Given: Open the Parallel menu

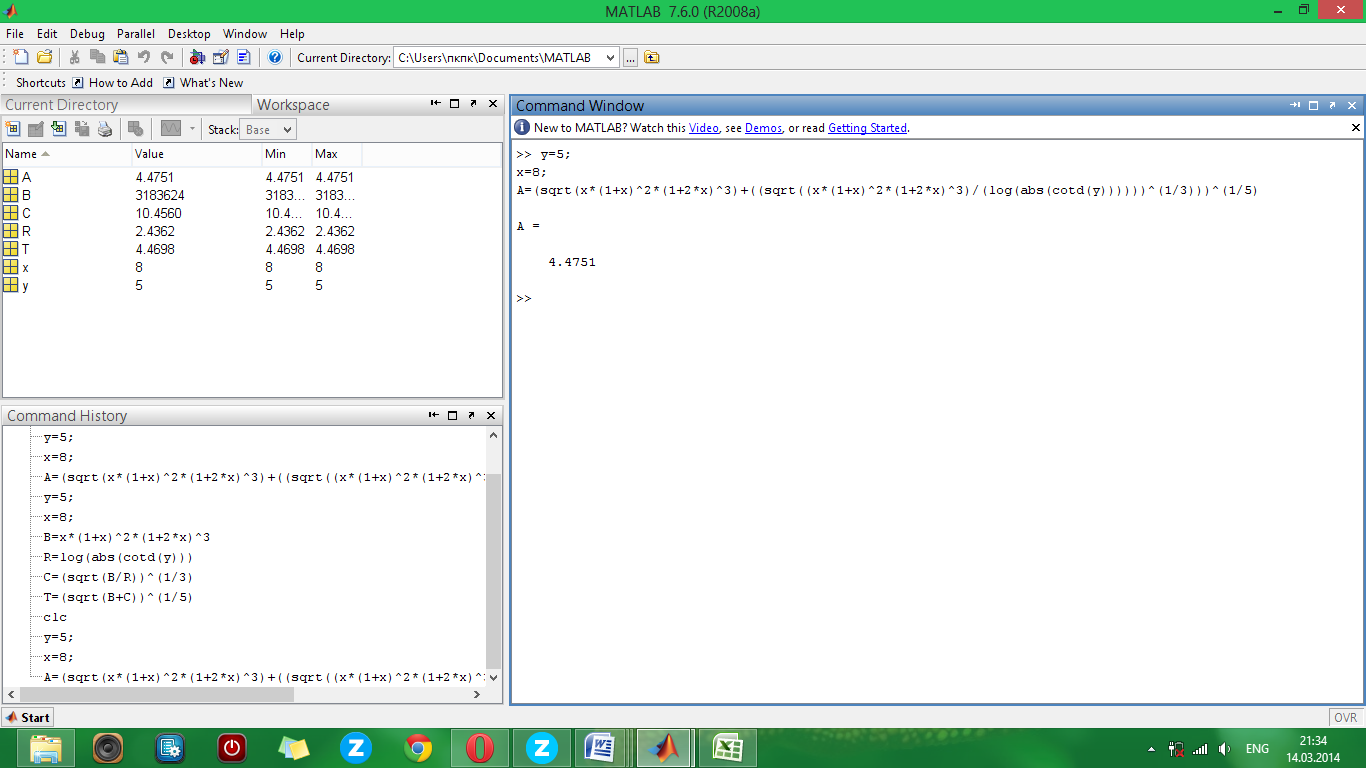Looking at the screenshot, I should (x=136, y=33).
